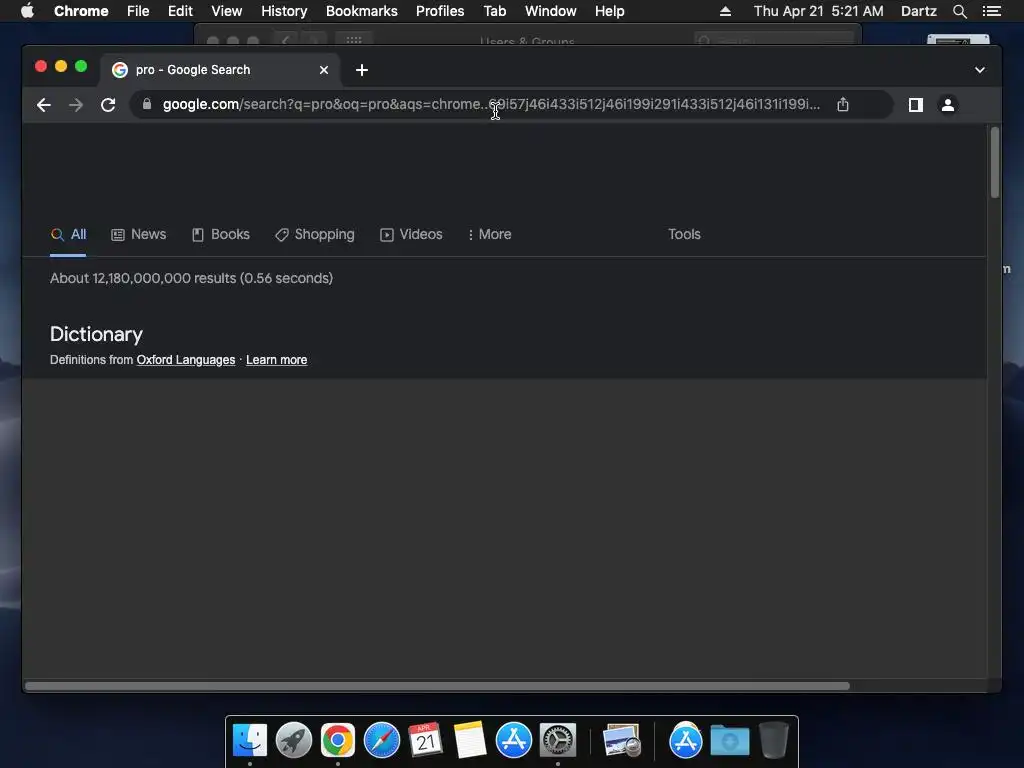The image size is (1024, 768).
Task: Click the address bar URL
Action: [491, 104]
